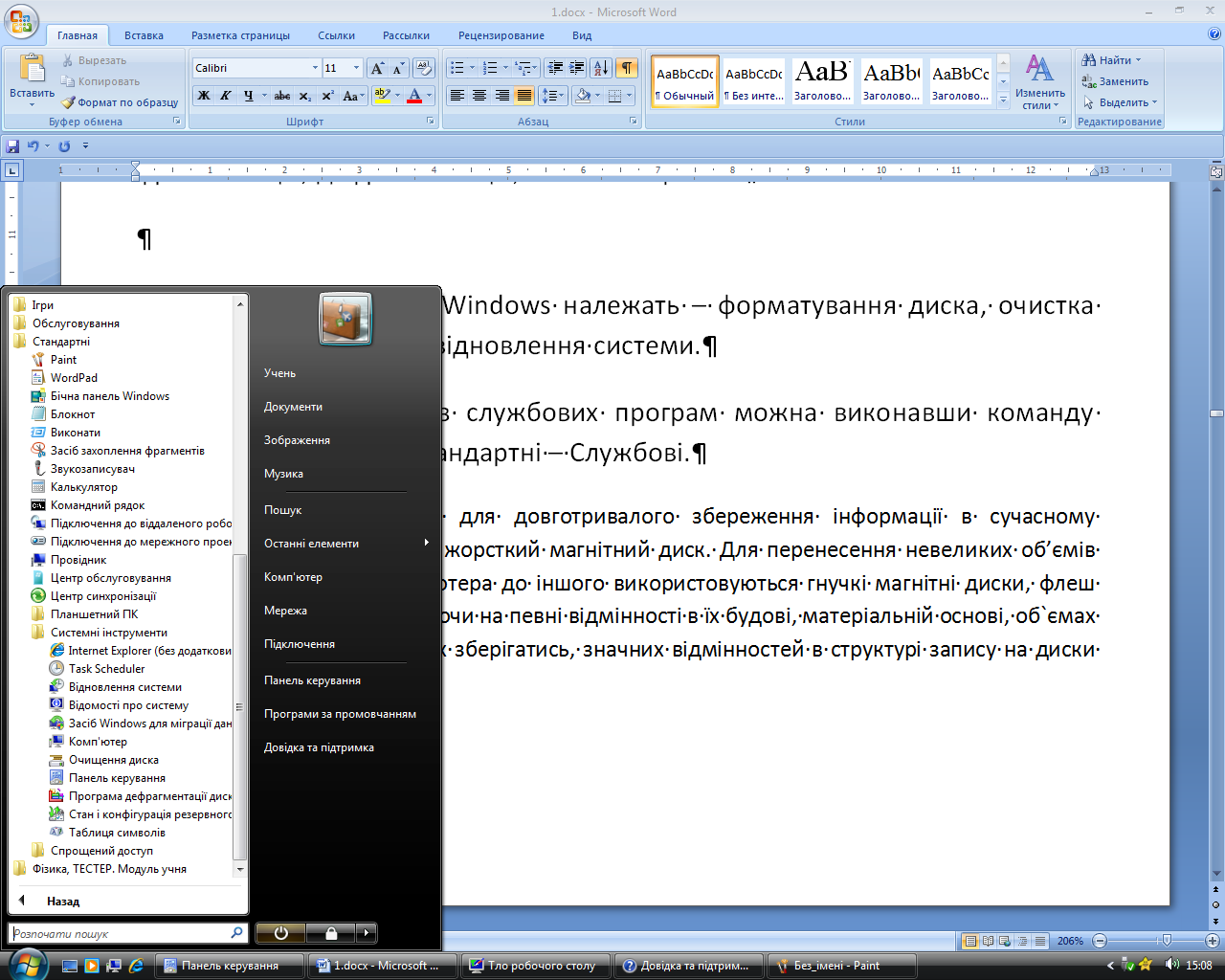This screenshot has height=980, width=1225.
Task: Click the subscript x₂ icon
Action: (x=304, y=96)
